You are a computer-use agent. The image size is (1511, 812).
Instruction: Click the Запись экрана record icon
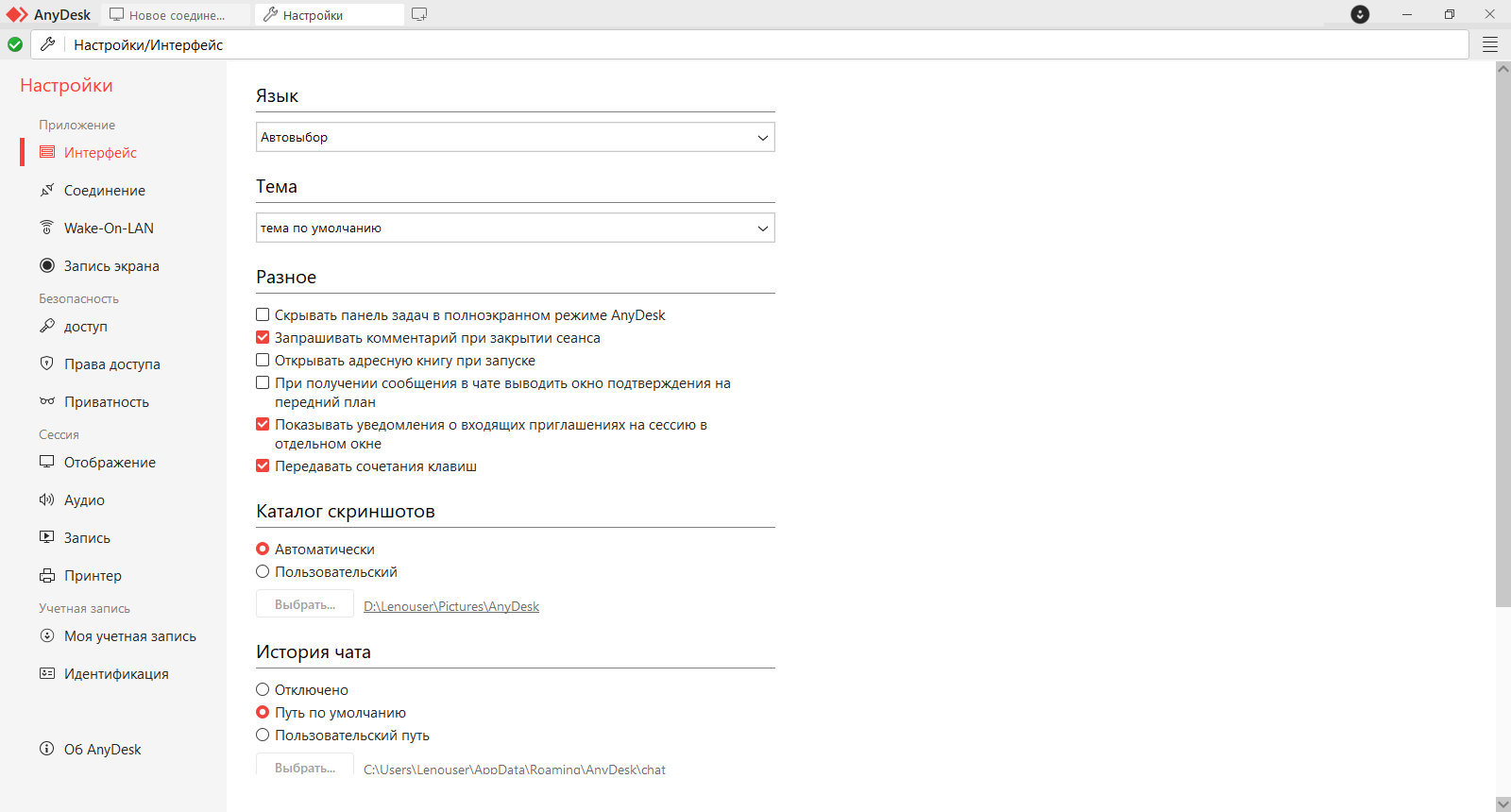[47, 265]
